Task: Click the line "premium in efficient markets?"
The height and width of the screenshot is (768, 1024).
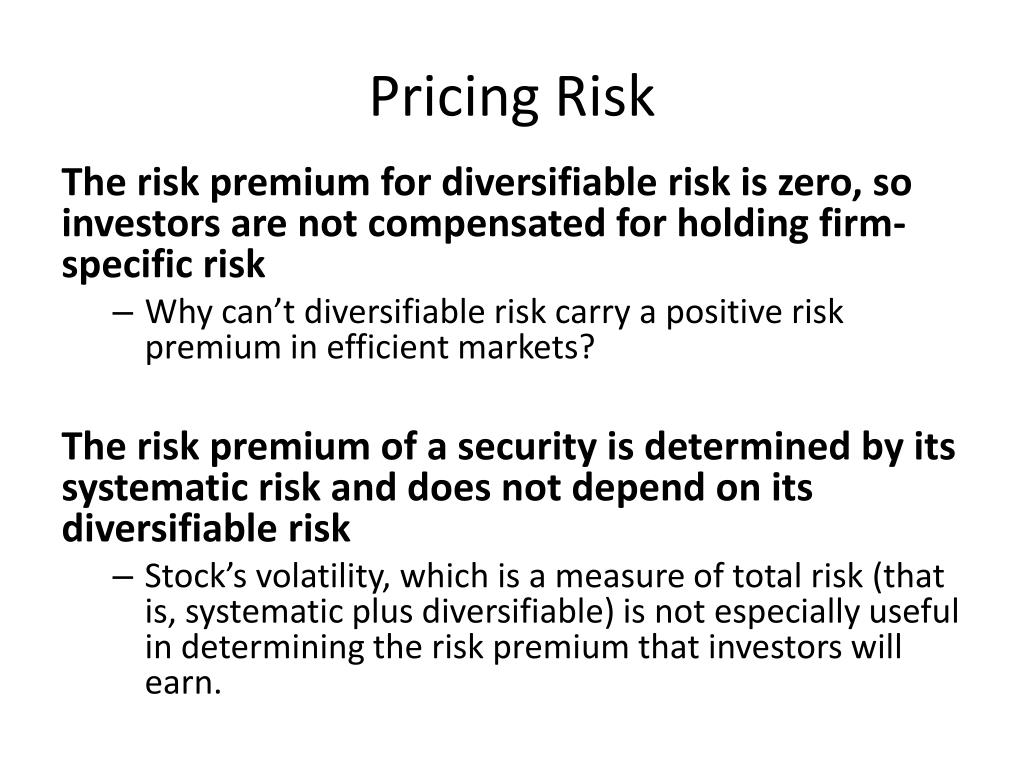Action: (x=370, y=348)
